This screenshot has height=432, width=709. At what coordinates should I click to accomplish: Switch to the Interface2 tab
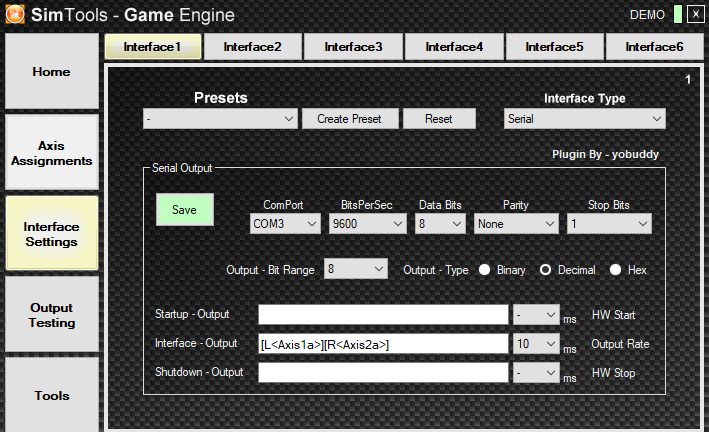point(252,47)
